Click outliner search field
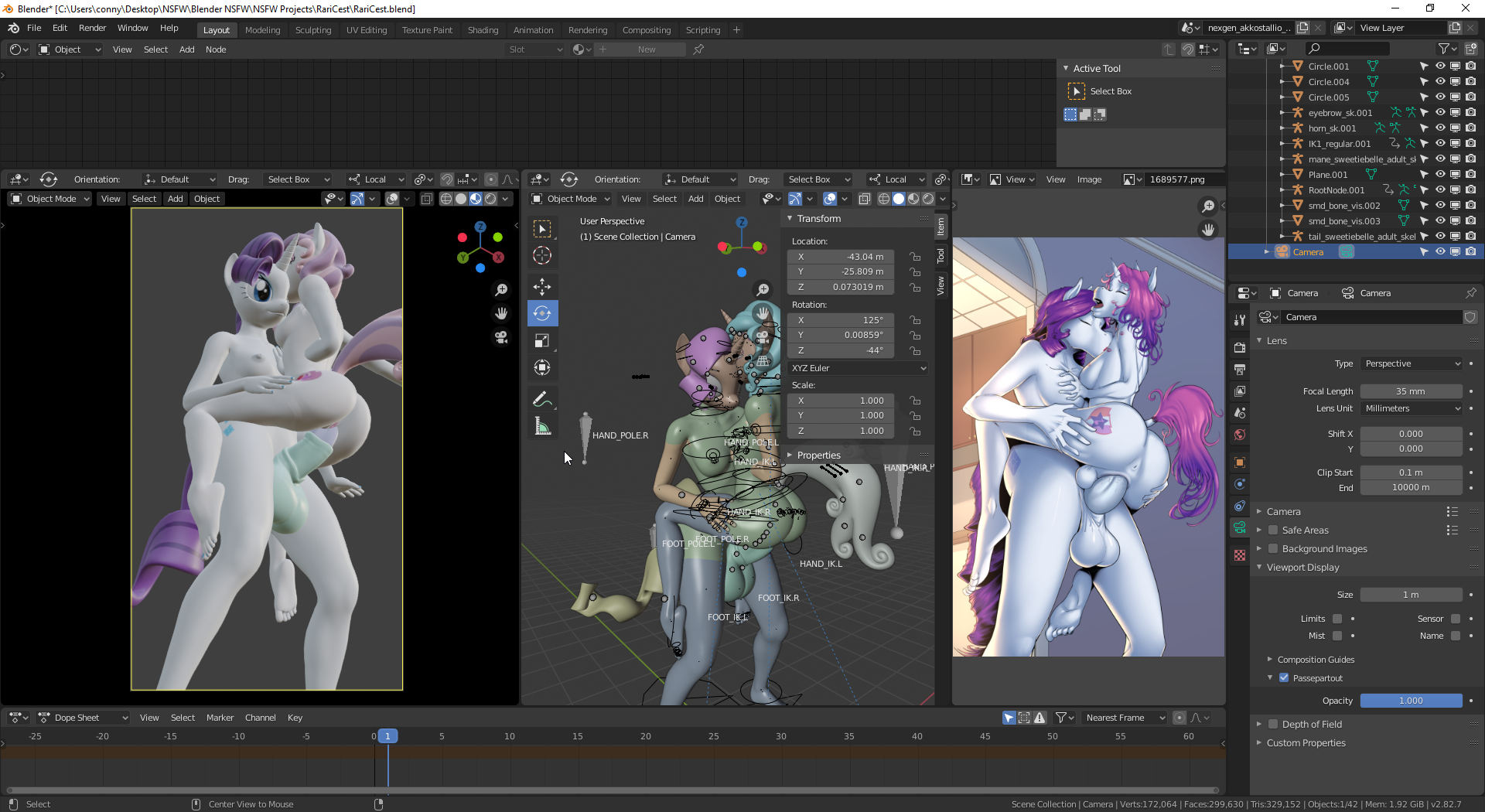 point(1348,49)
